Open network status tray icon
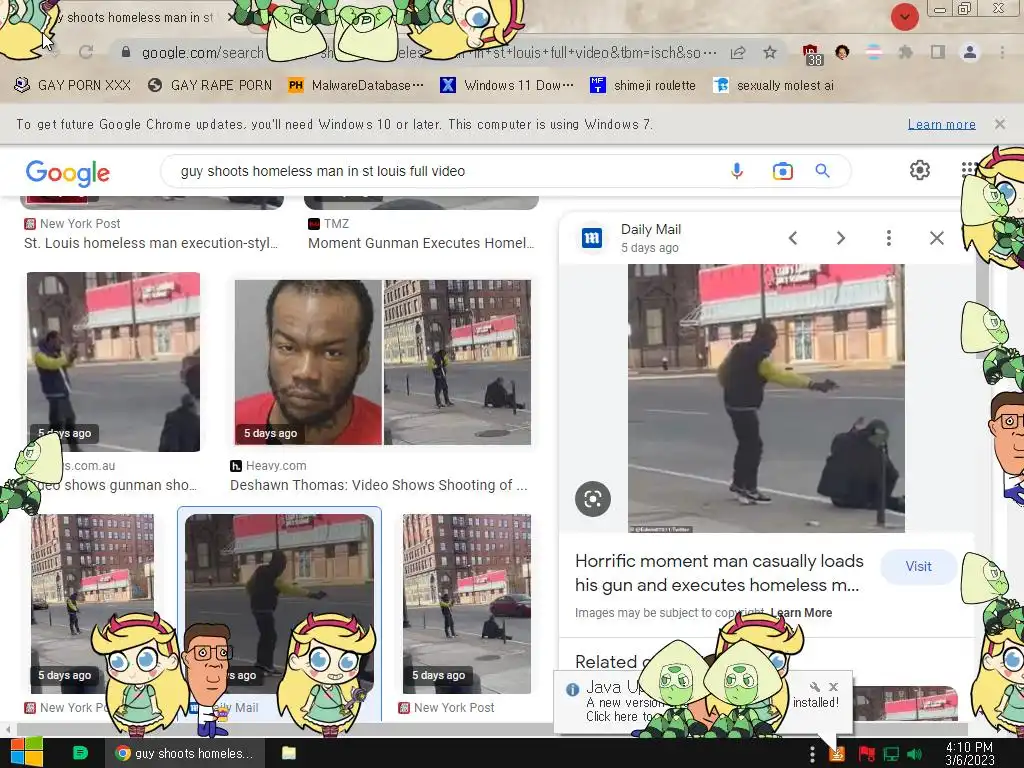Image resolution: width=1024 pixels, height=768 pixels. (891, 754)
